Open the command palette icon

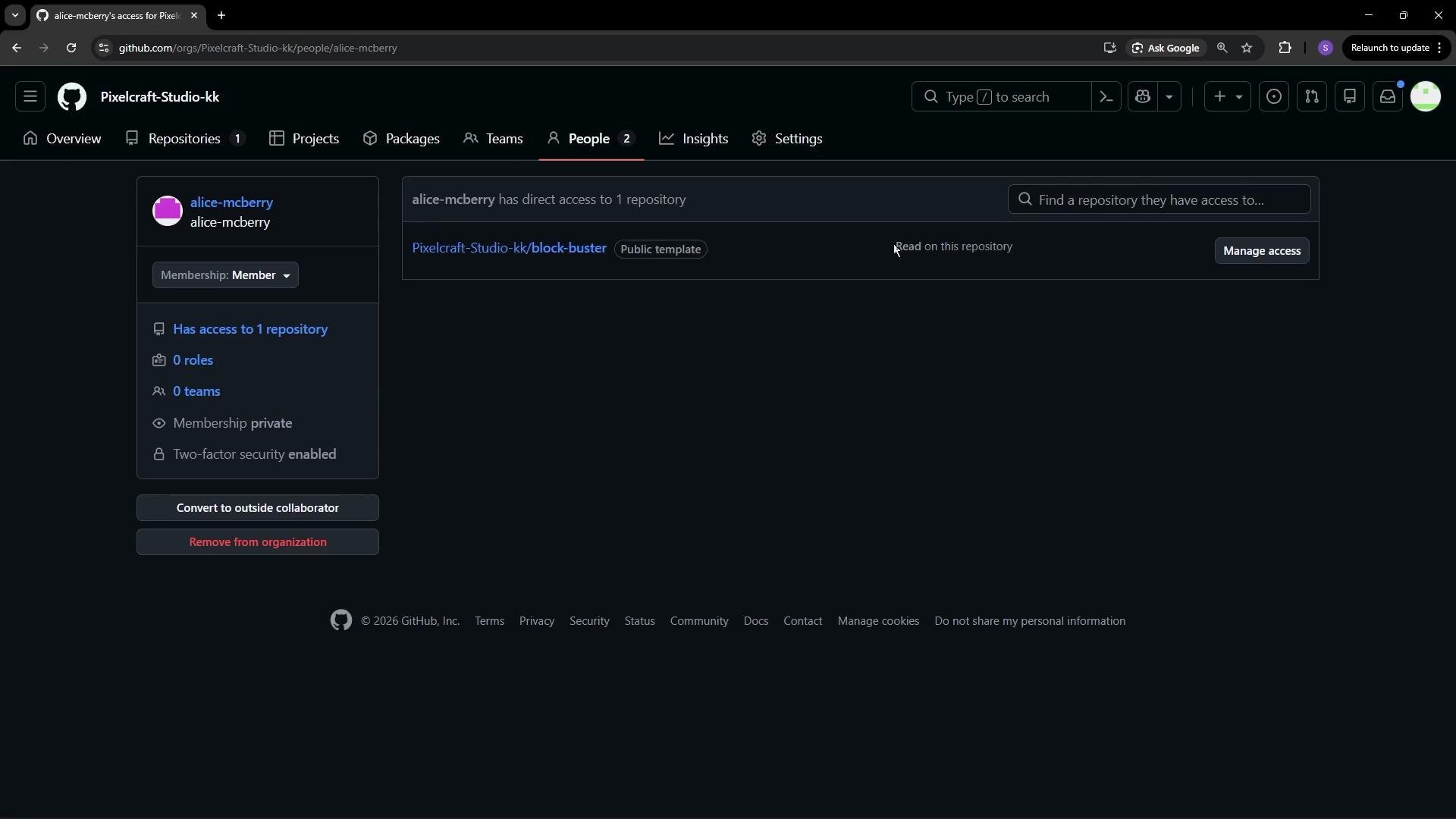pos(1106,97)
